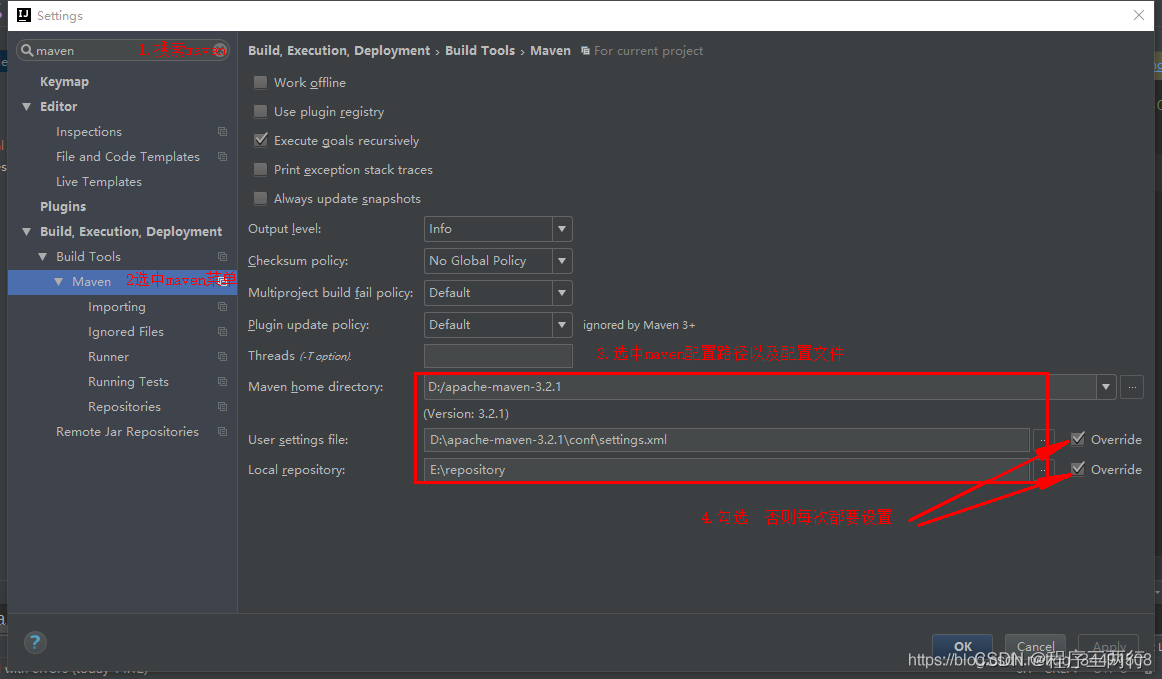
Task: Toggle Override for User settings file
Action: (1078, 439)
